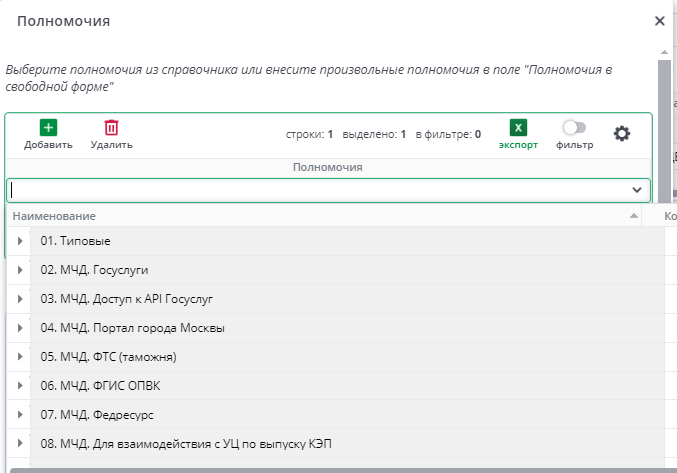Export the table via the Excel icon
The height and width of the screenshot is (473, 677).
[x=518, y=128]
